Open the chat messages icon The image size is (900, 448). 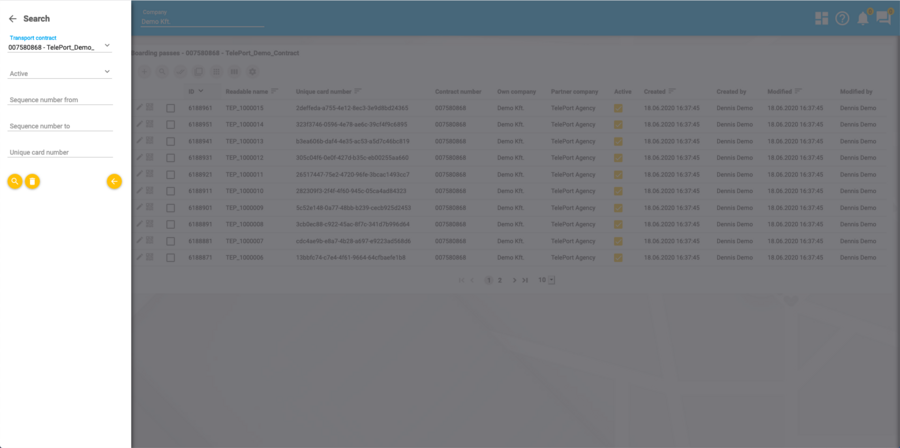pos(883,18)
